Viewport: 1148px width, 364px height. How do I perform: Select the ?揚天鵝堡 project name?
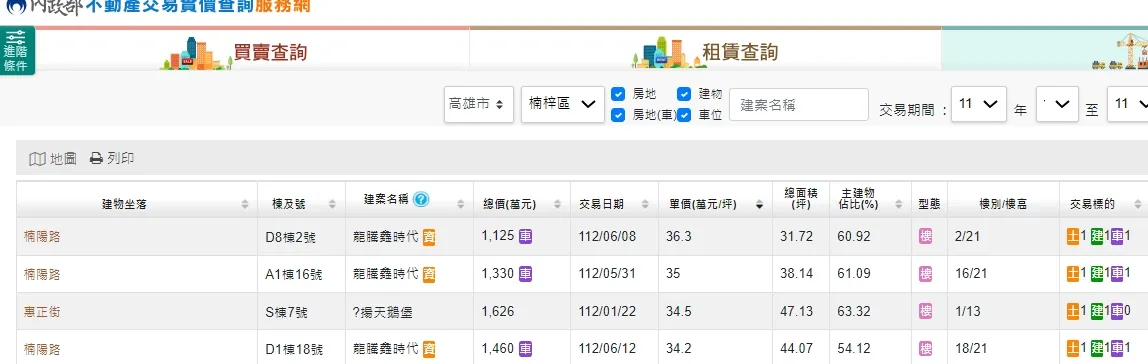click(382, 312)
